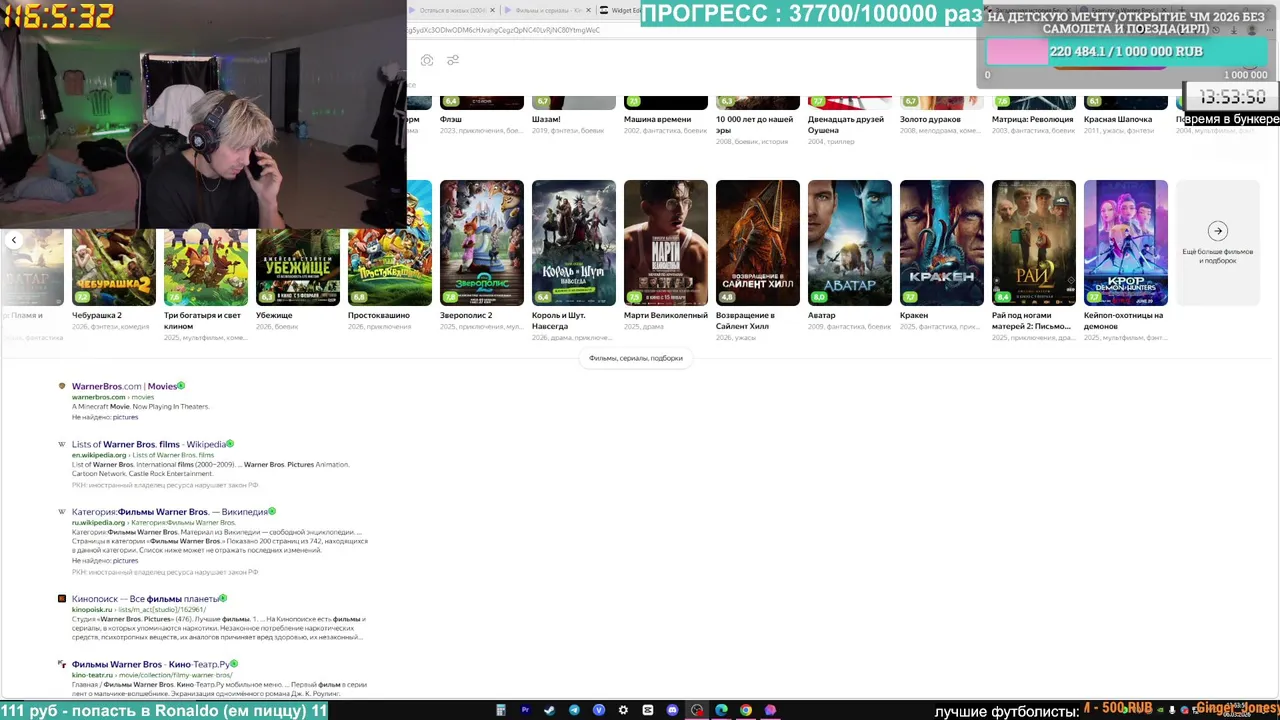
Task: Switch to 'Фильмы и сериалы' browser tab
Action: pos(546,10)
